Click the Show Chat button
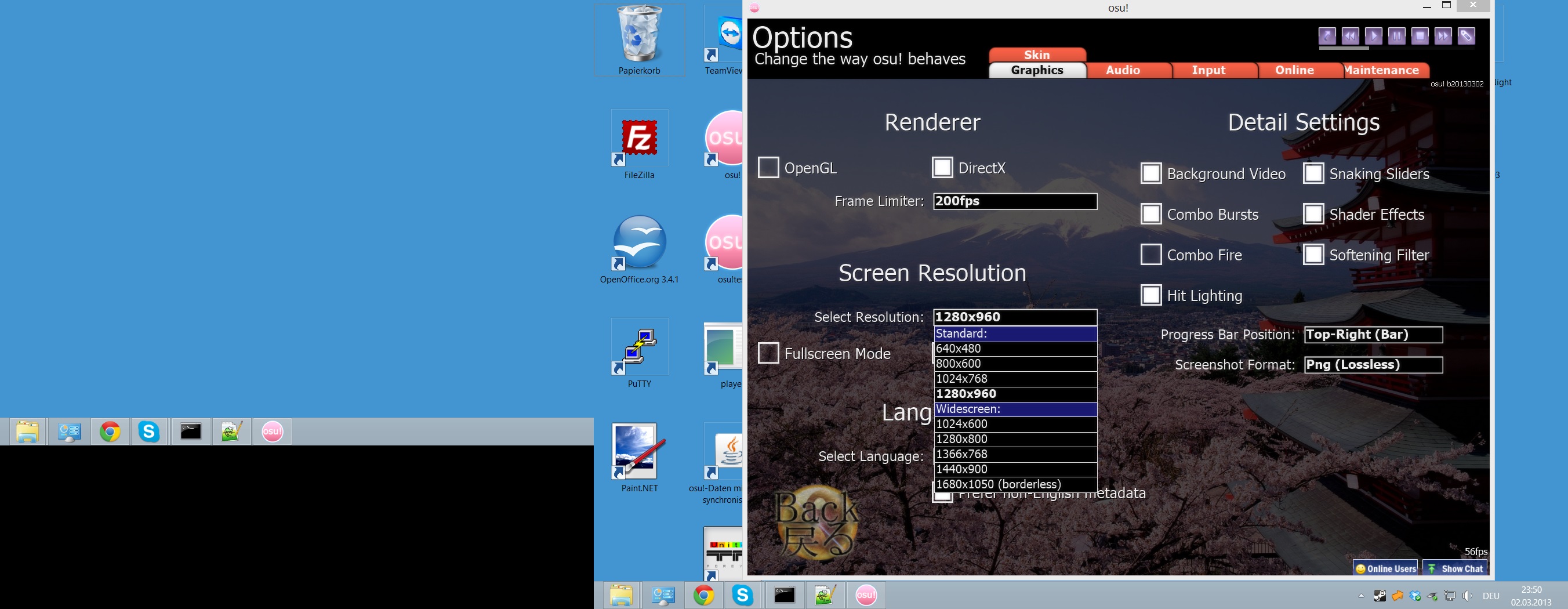 pos(1455,568)
